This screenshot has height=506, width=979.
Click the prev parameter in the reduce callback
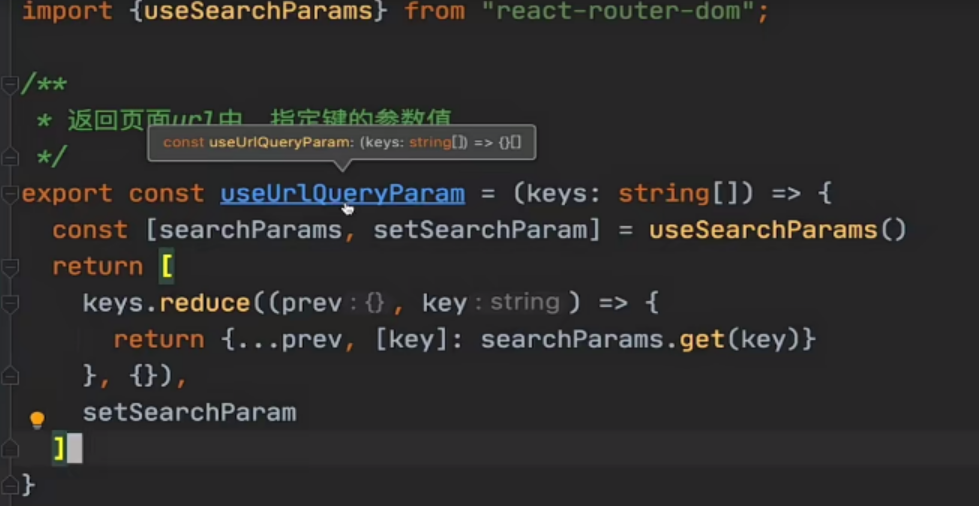pos(312,303)
